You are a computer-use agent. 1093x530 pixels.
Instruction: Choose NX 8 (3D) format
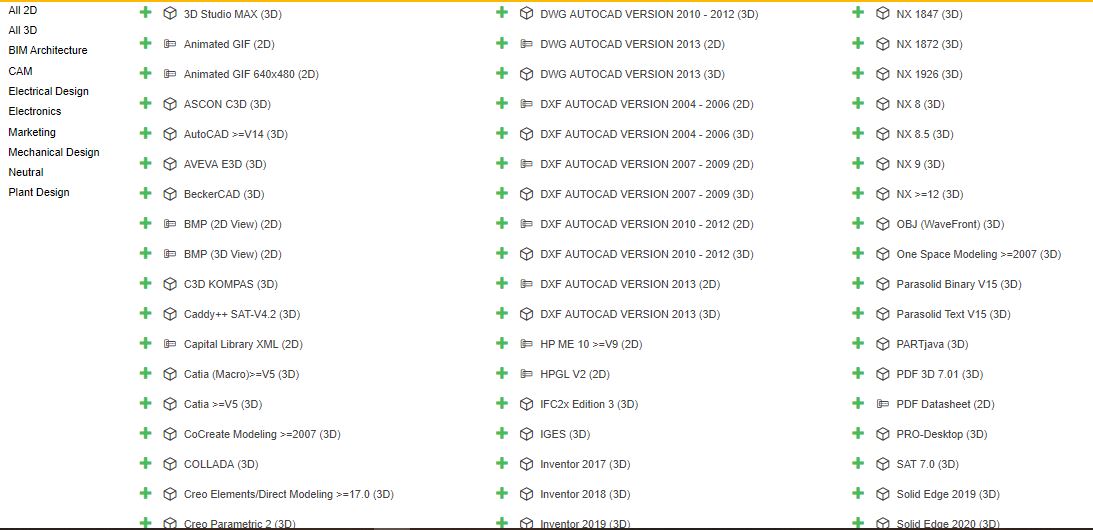tap(920, 104)
